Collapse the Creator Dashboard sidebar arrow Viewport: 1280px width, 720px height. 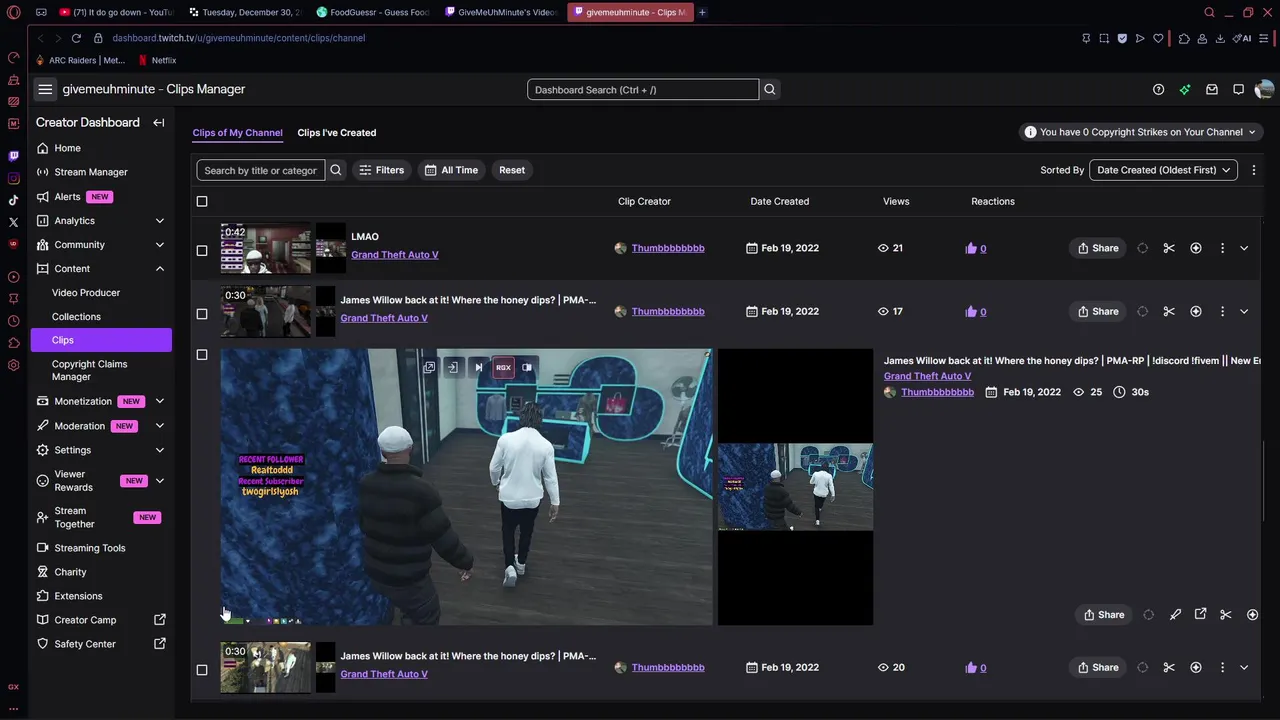click(158, 122)
